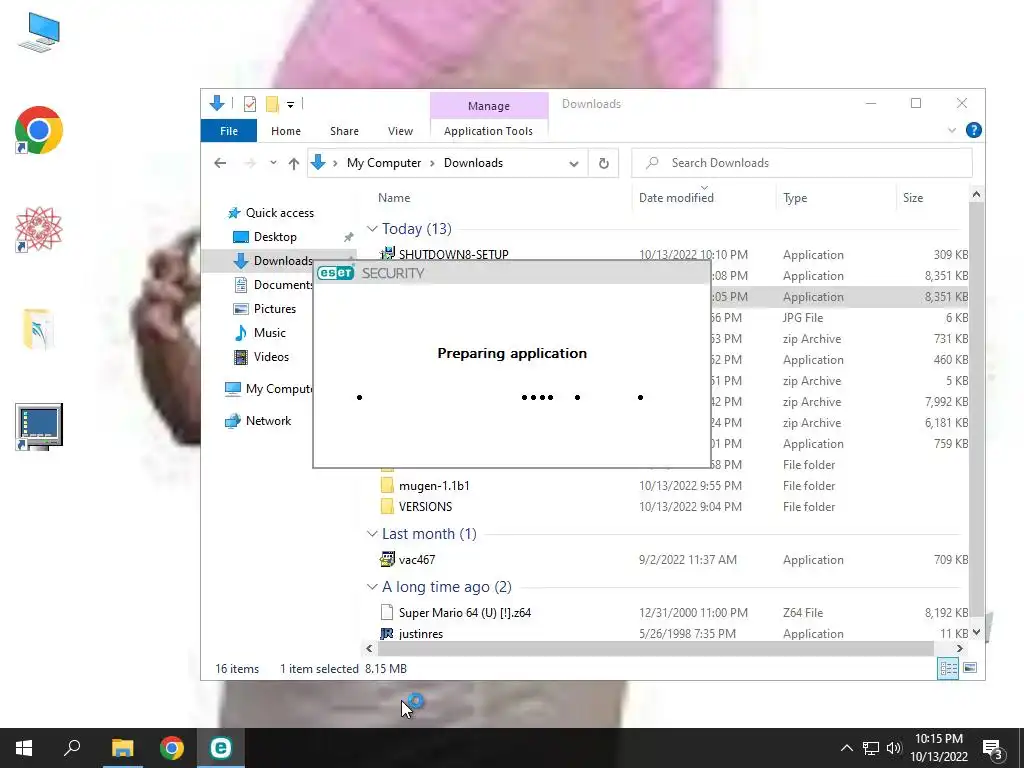Screen dimensions: 1024x768
Task: Click File Explorer on the taskbar
Action: point(122,748)
